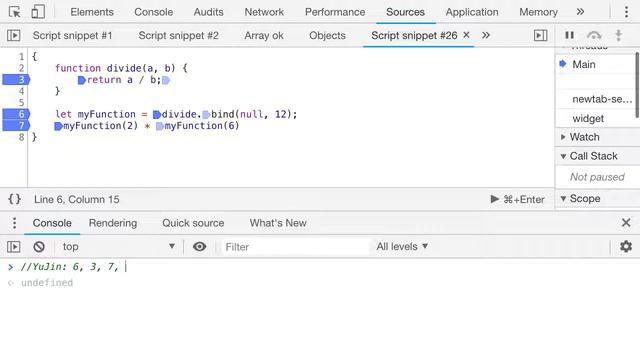Toggle breakpoint on line 3 gutter
Viewport: 640px width, 360px height.
[x=16, y=80]
